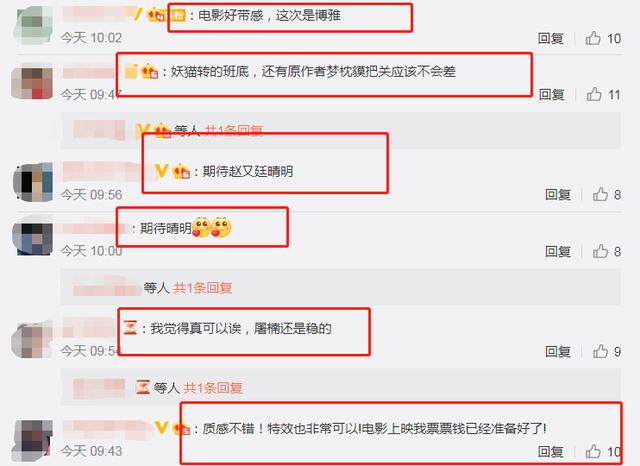Tap thumbs-up on 期待晴明 emoji comment
Screen dimensions: 640x466
coord(600,251)
